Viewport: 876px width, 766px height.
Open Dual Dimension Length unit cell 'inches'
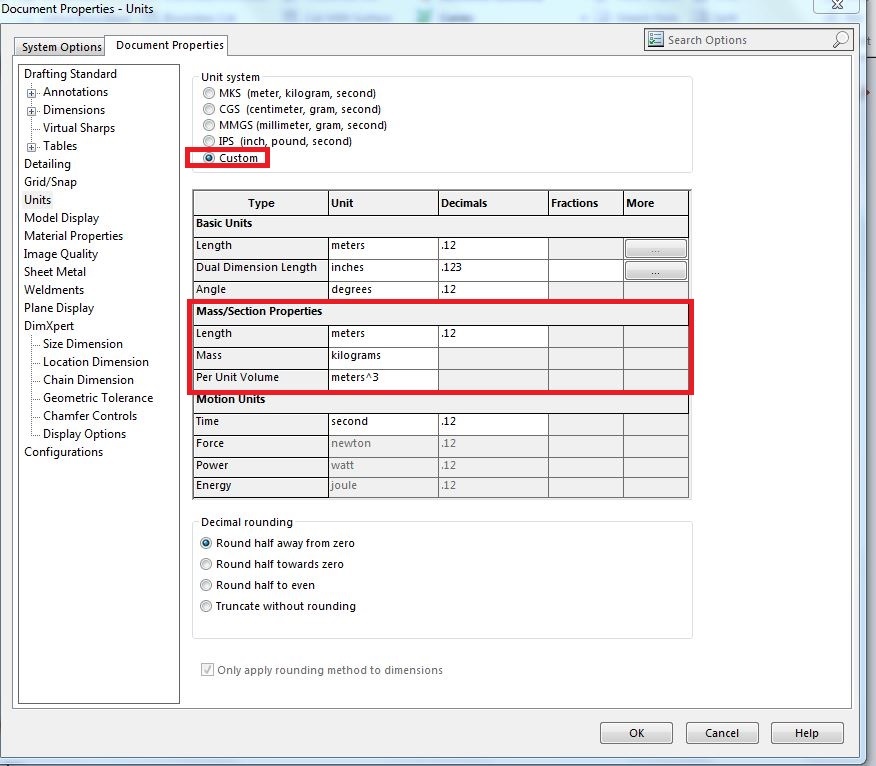coord(383,270)
